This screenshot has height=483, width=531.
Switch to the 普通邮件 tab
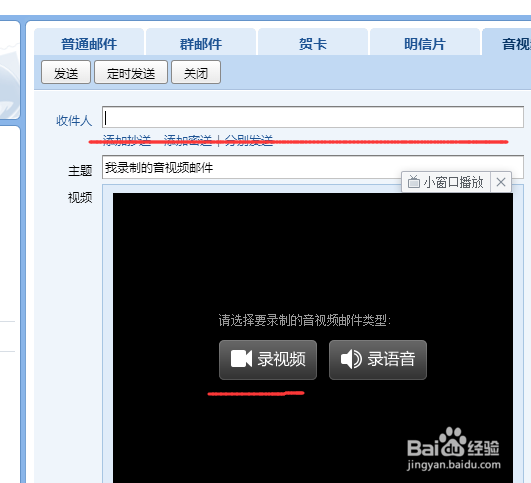89,42
